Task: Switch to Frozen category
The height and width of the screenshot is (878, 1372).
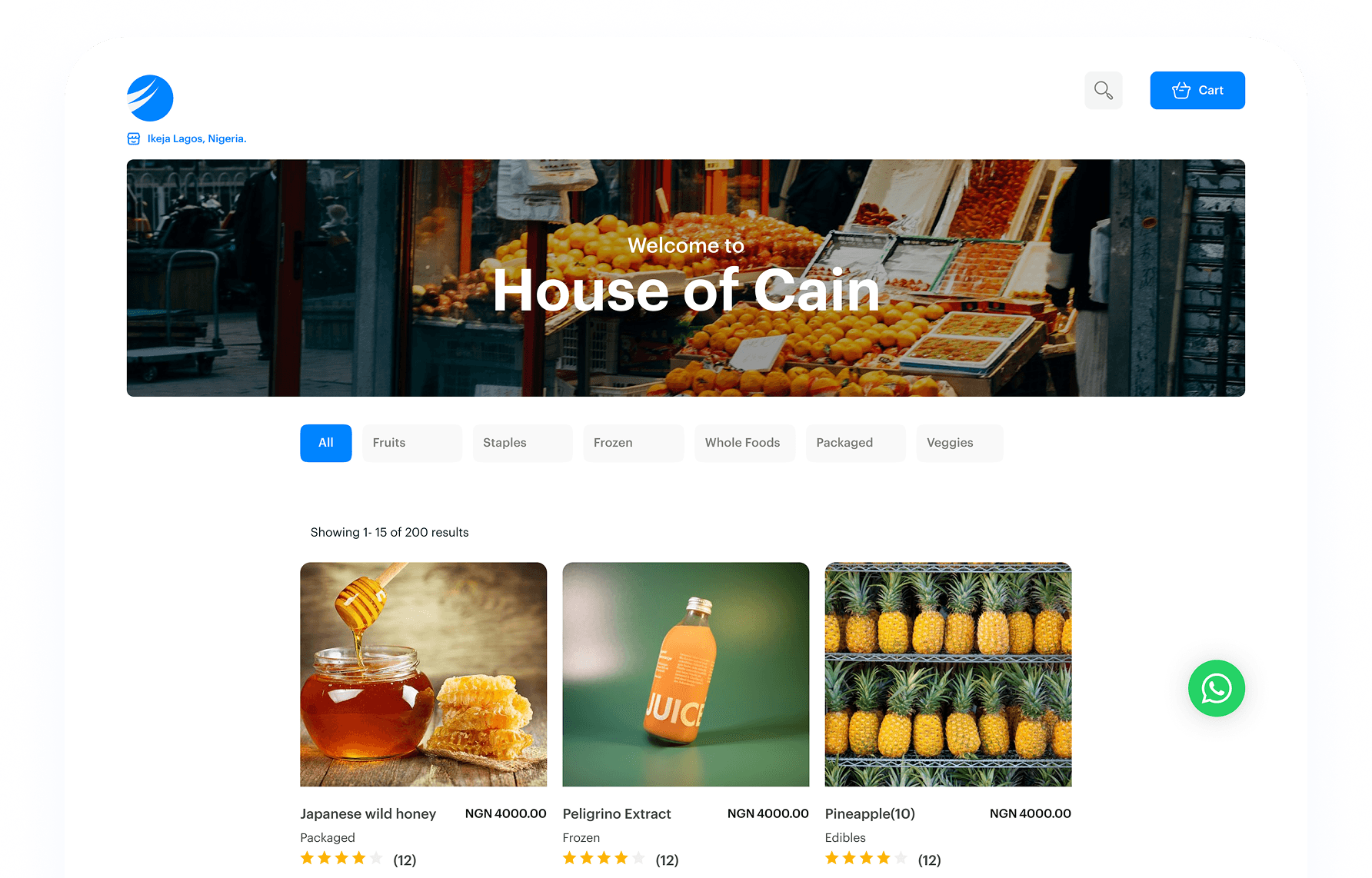Action: pos(633,443)
